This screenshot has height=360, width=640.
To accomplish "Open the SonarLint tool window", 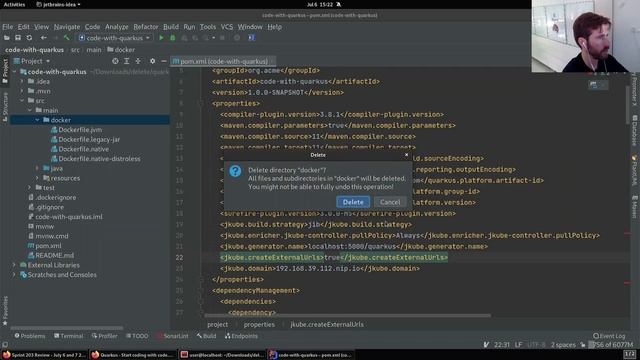I will click(x=173, y=336).
